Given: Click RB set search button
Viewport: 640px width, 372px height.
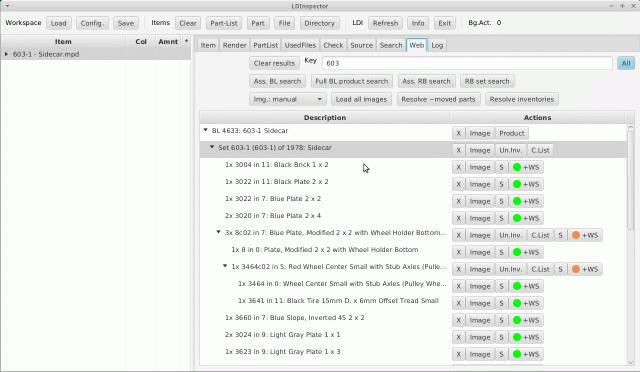Looking at the screenshot, I should [x=487, y=81].
